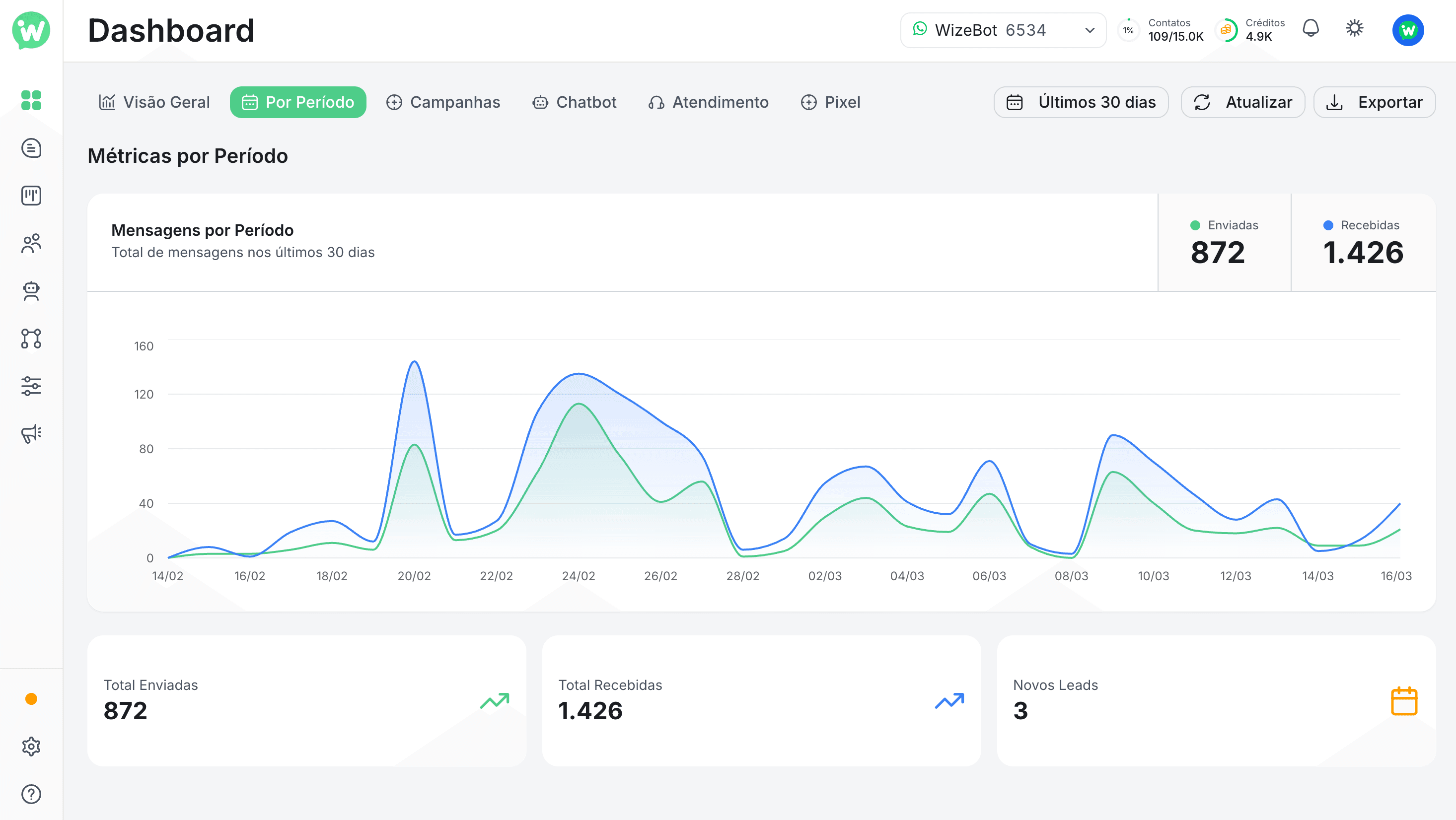
Task: Open the apps grid menu in sidebar
Action: (32, 100)
